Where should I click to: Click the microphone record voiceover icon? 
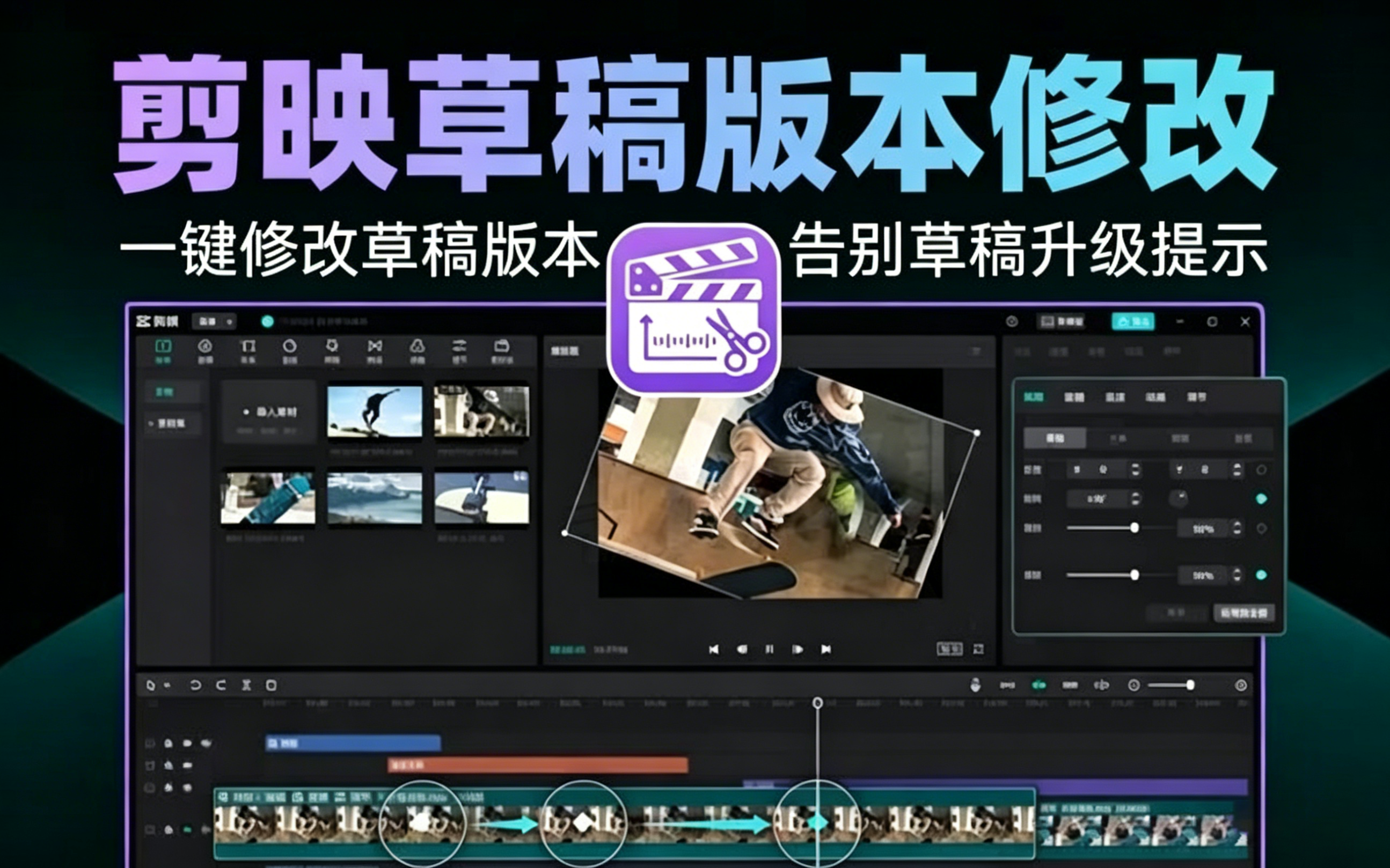pyautogui.click(x=975, y=685)
